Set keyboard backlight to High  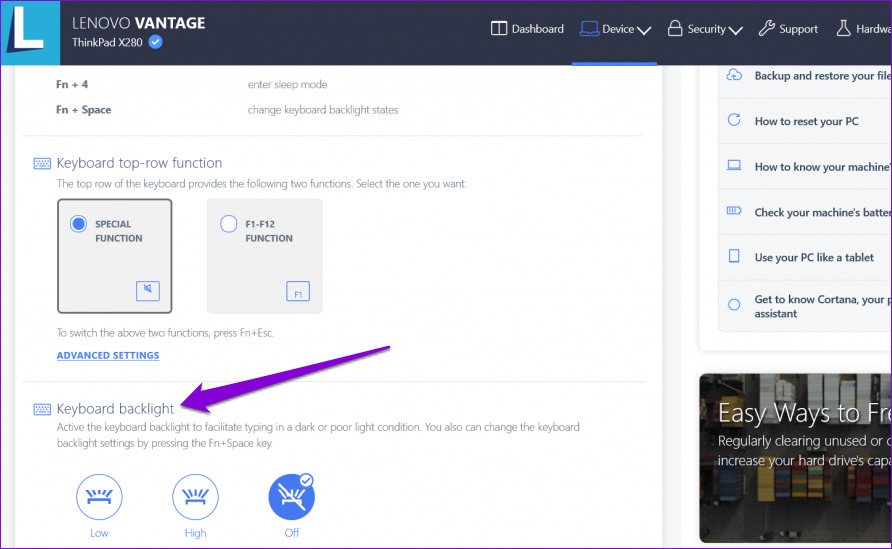pos(195,497)
